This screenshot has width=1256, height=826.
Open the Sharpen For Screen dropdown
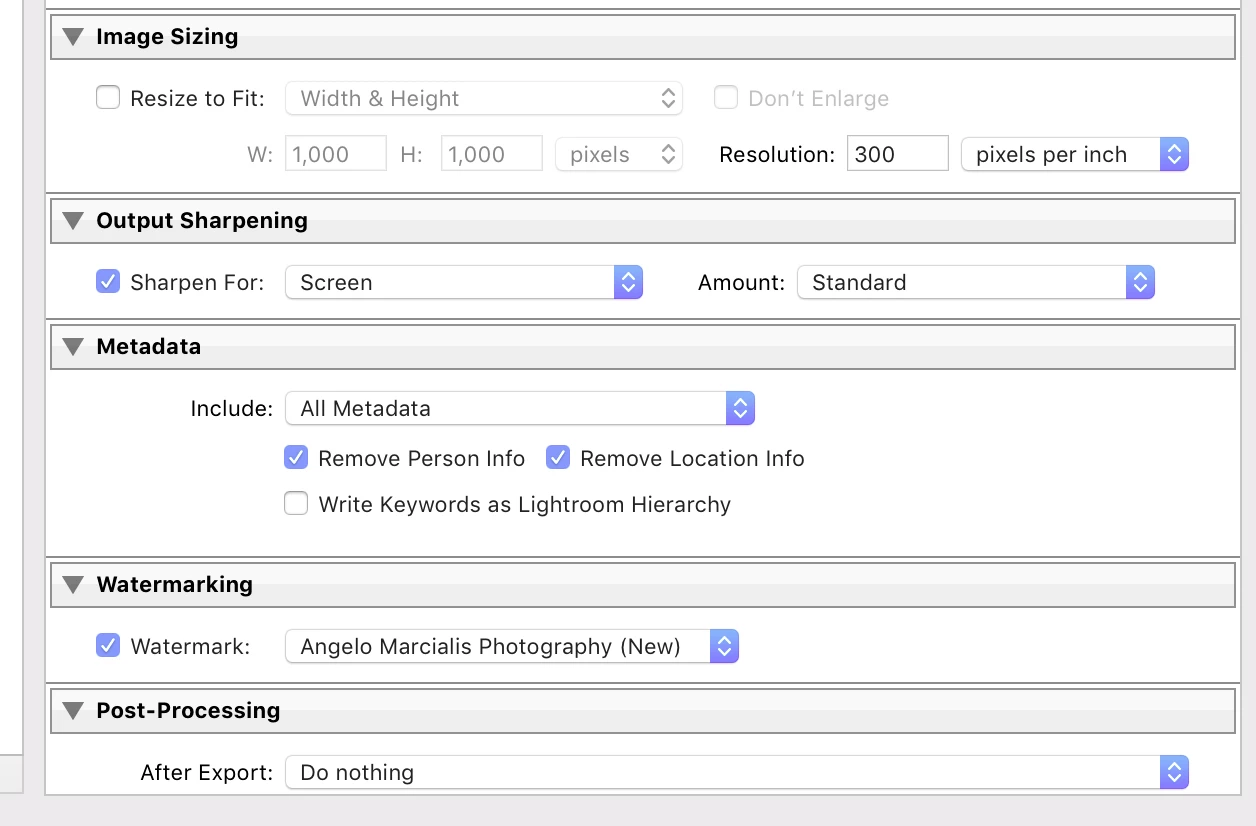463,282
